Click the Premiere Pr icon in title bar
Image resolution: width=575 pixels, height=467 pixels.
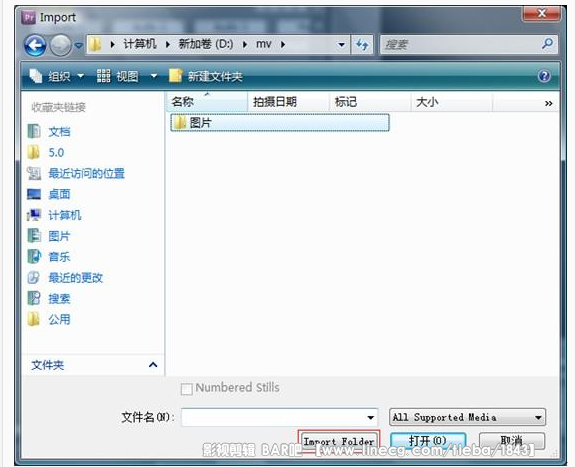click(28, 17)
